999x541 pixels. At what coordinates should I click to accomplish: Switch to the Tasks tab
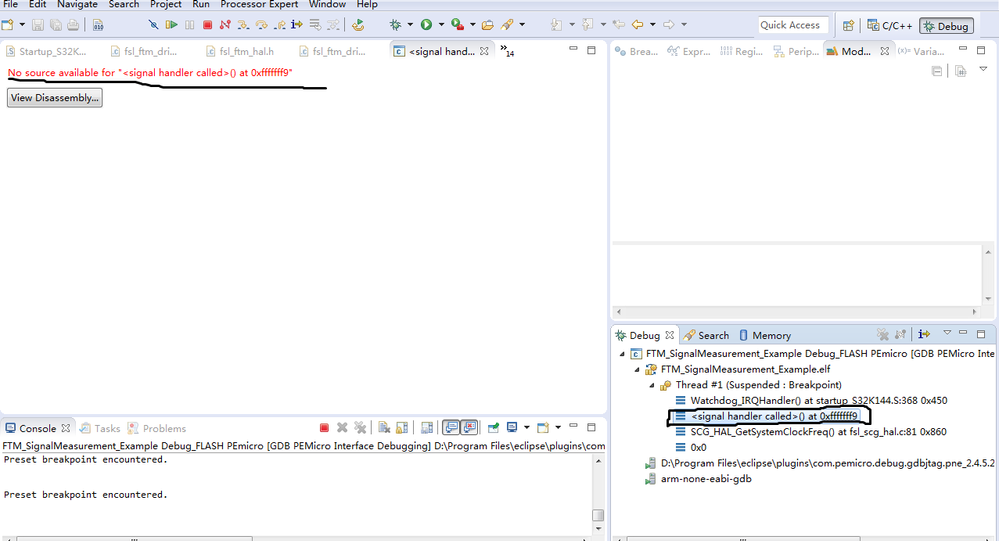click(x=100, y=428)
